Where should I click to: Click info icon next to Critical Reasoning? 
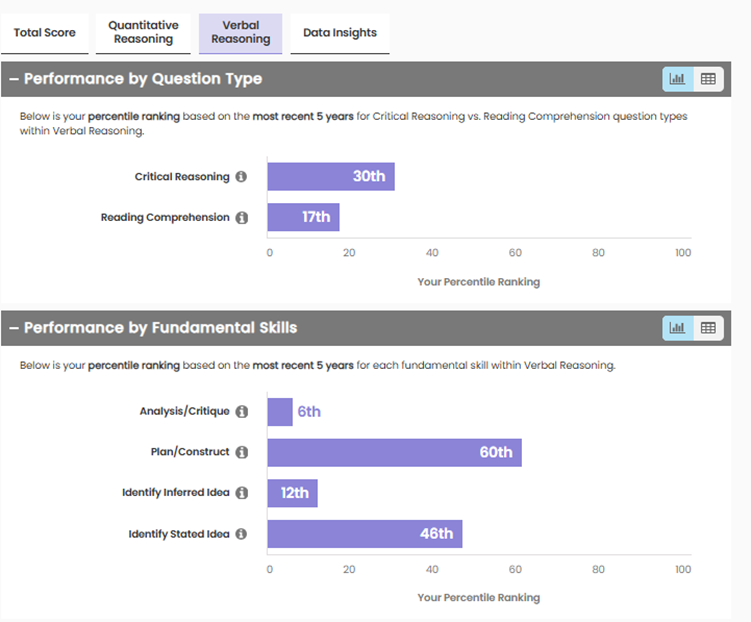[241, 177]
